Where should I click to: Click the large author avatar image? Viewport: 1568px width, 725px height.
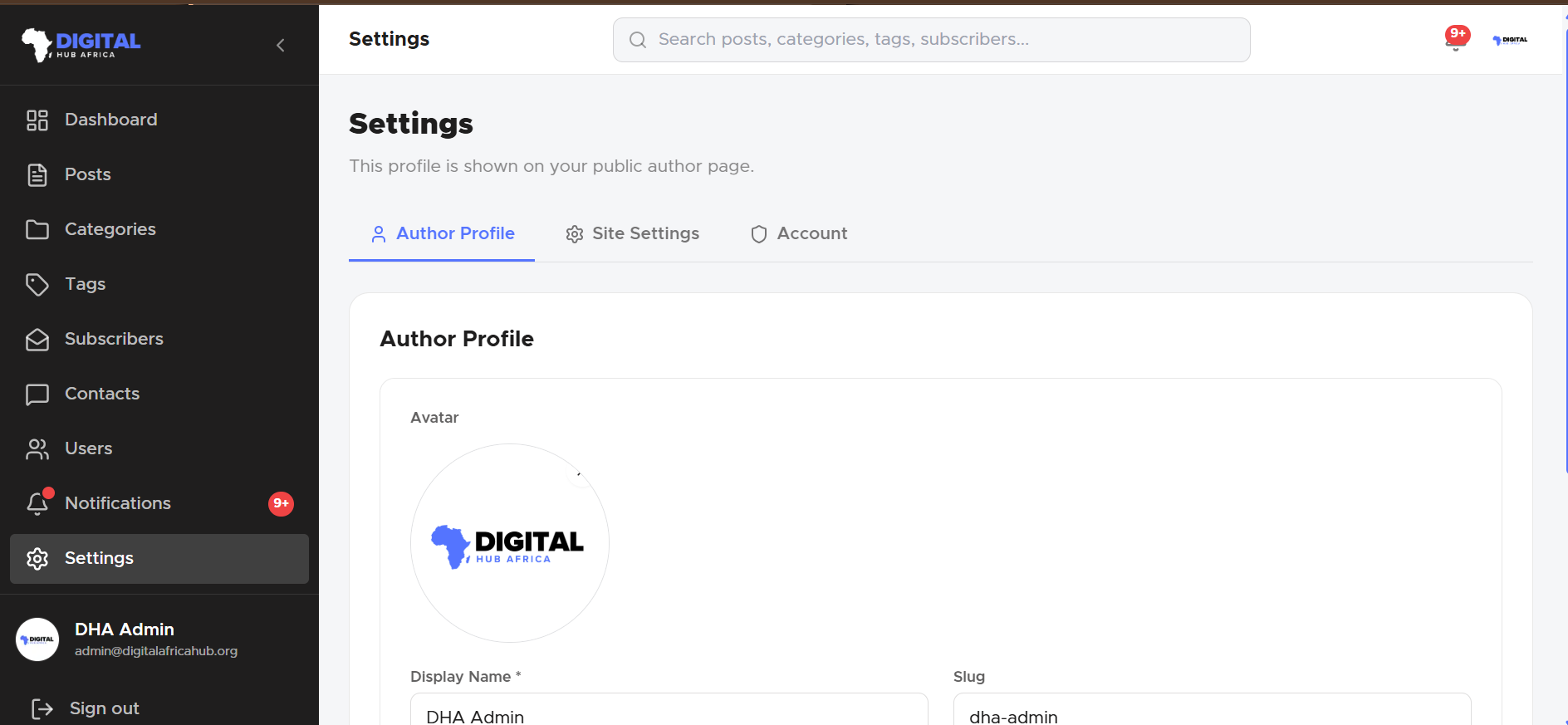tap(510, 543)
